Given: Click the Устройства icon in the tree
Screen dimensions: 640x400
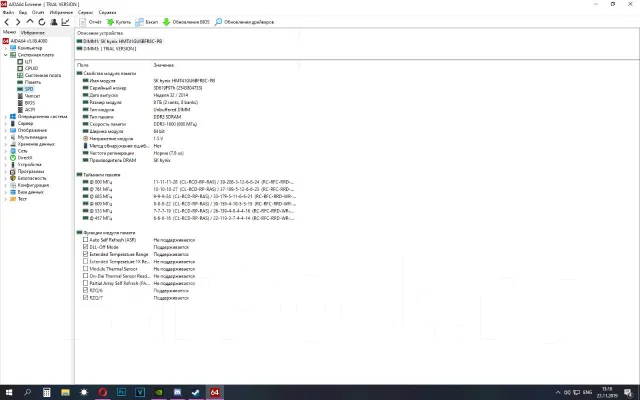Looking at the screenshot, I should tap(13, 164).
